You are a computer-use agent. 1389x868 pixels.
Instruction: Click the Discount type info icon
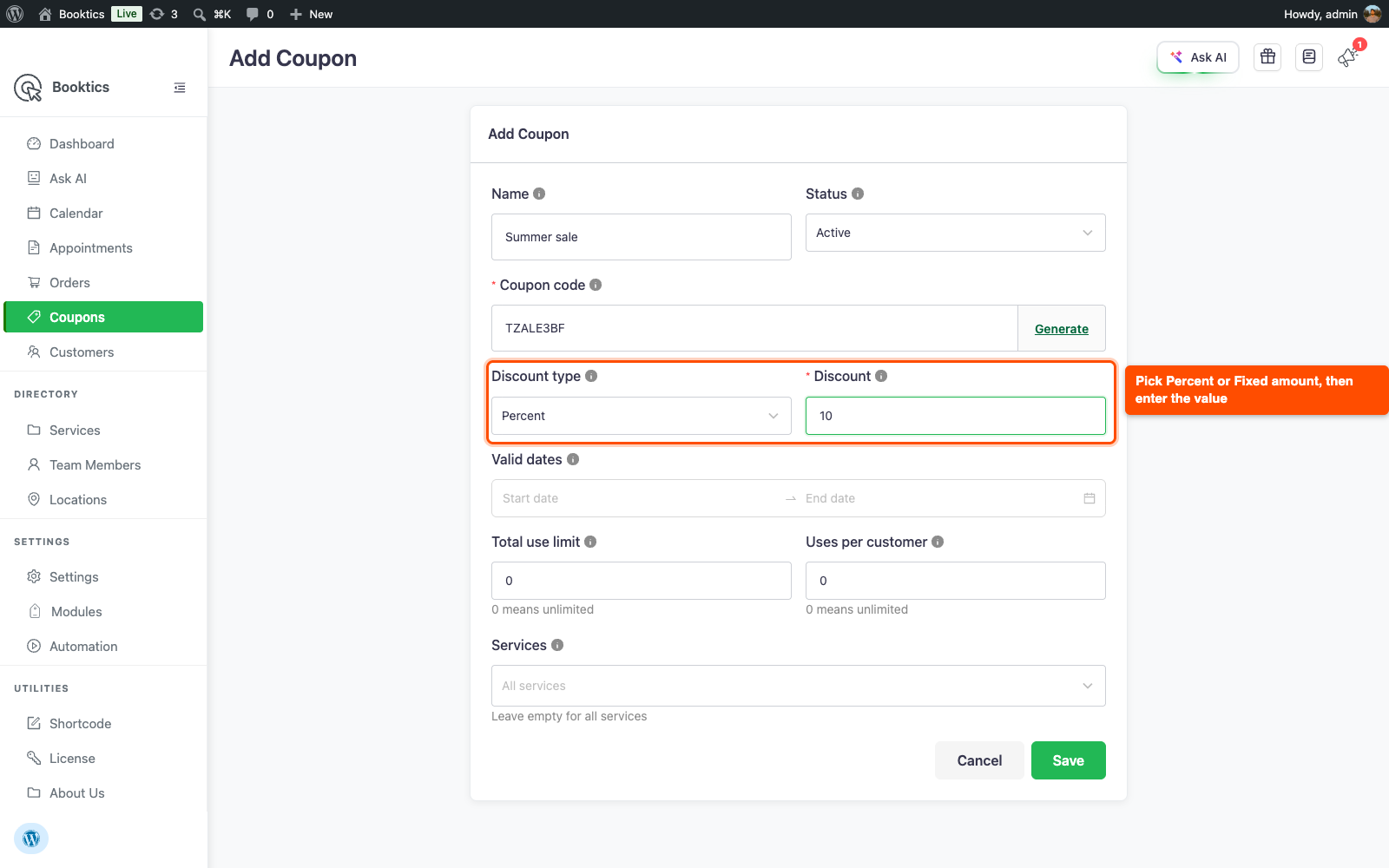[x=591, y=376]
